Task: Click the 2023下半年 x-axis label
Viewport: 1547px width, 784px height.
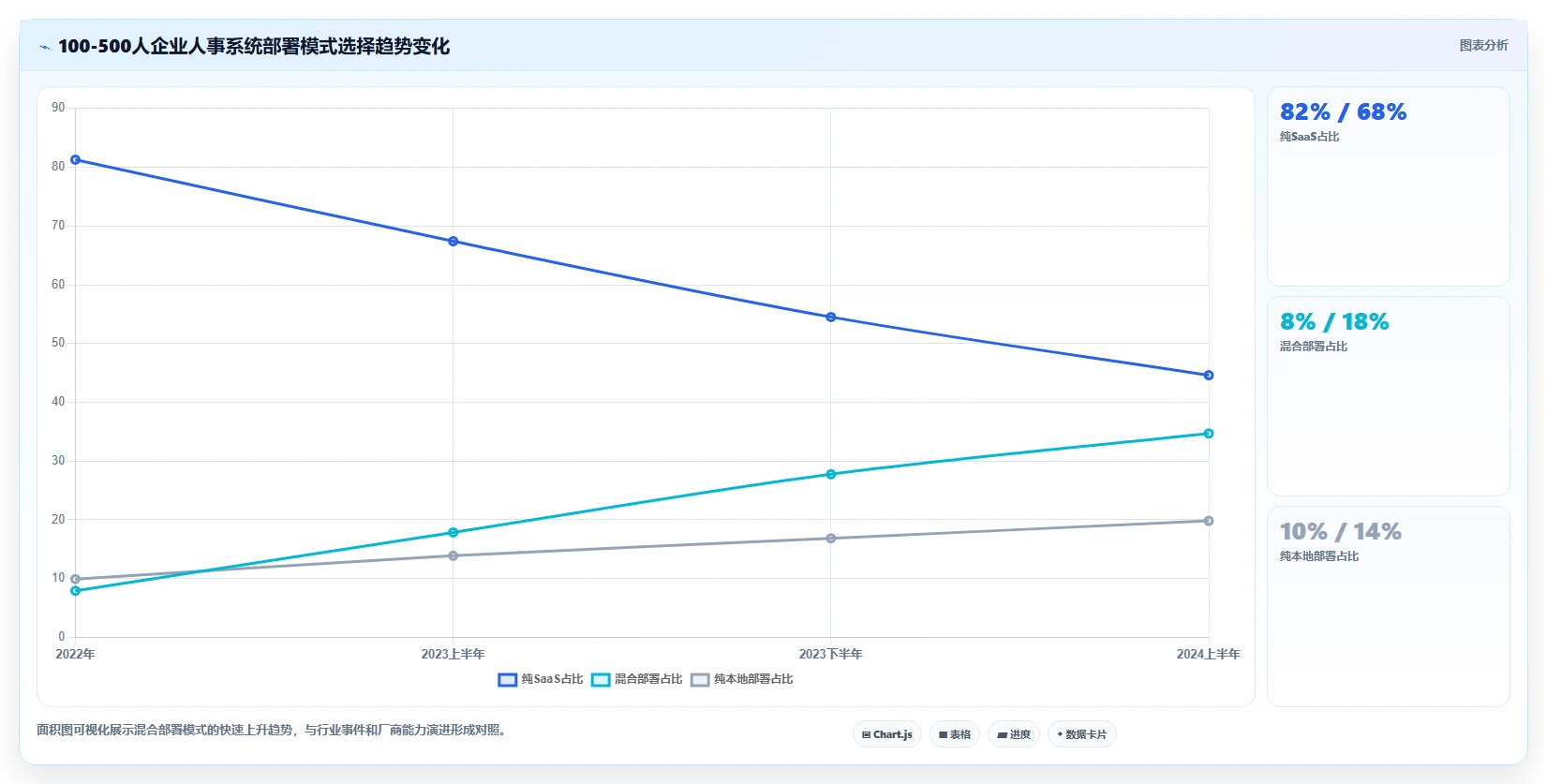Action: 831,654
